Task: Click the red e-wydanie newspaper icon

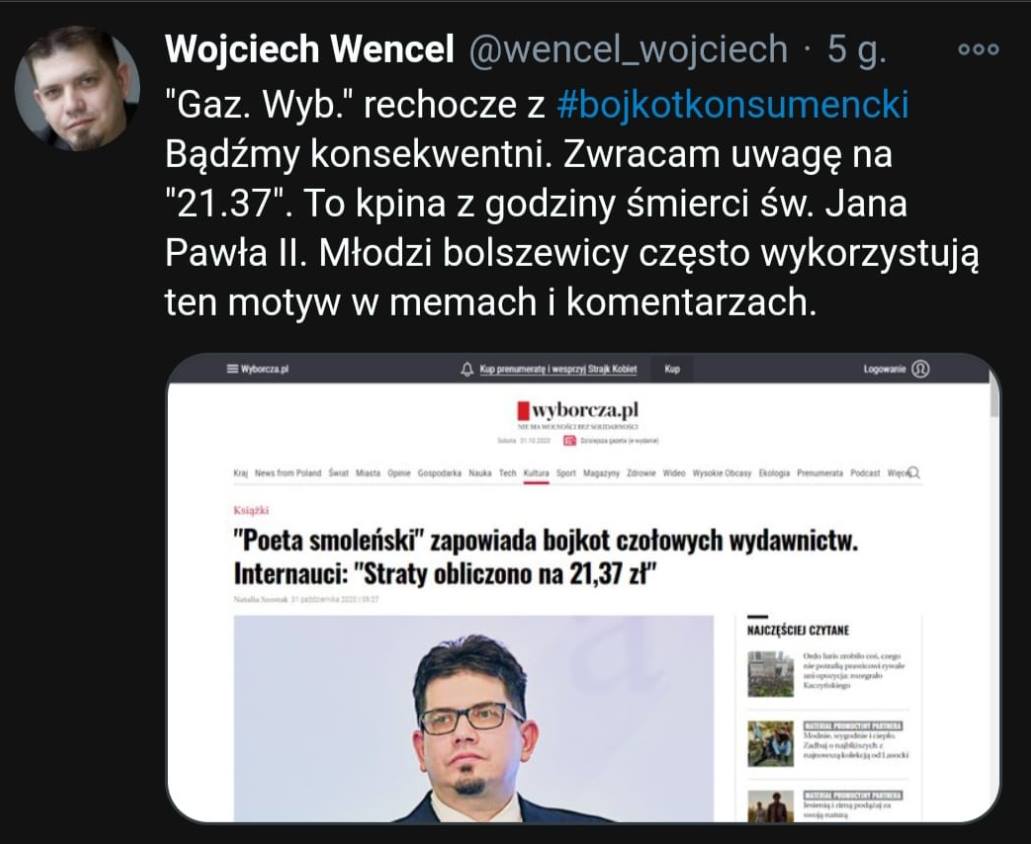Action: tap(569, 440)
